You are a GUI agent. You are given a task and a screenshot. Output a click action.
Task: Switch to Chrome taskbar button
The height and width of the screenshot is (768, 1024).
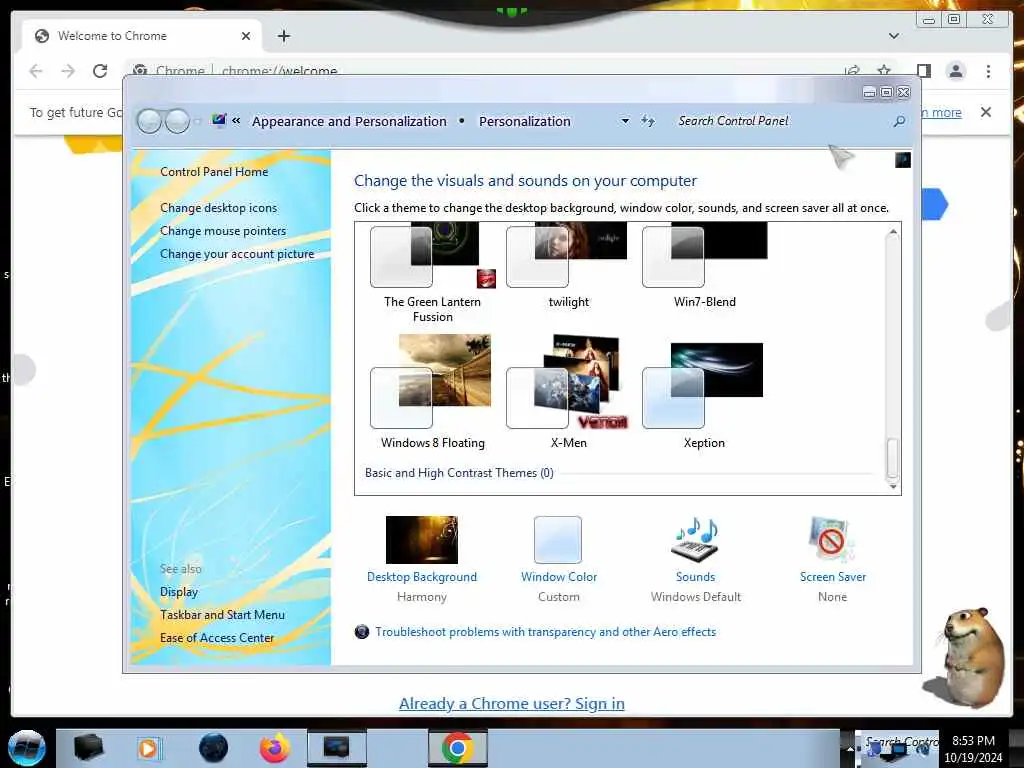457,748
